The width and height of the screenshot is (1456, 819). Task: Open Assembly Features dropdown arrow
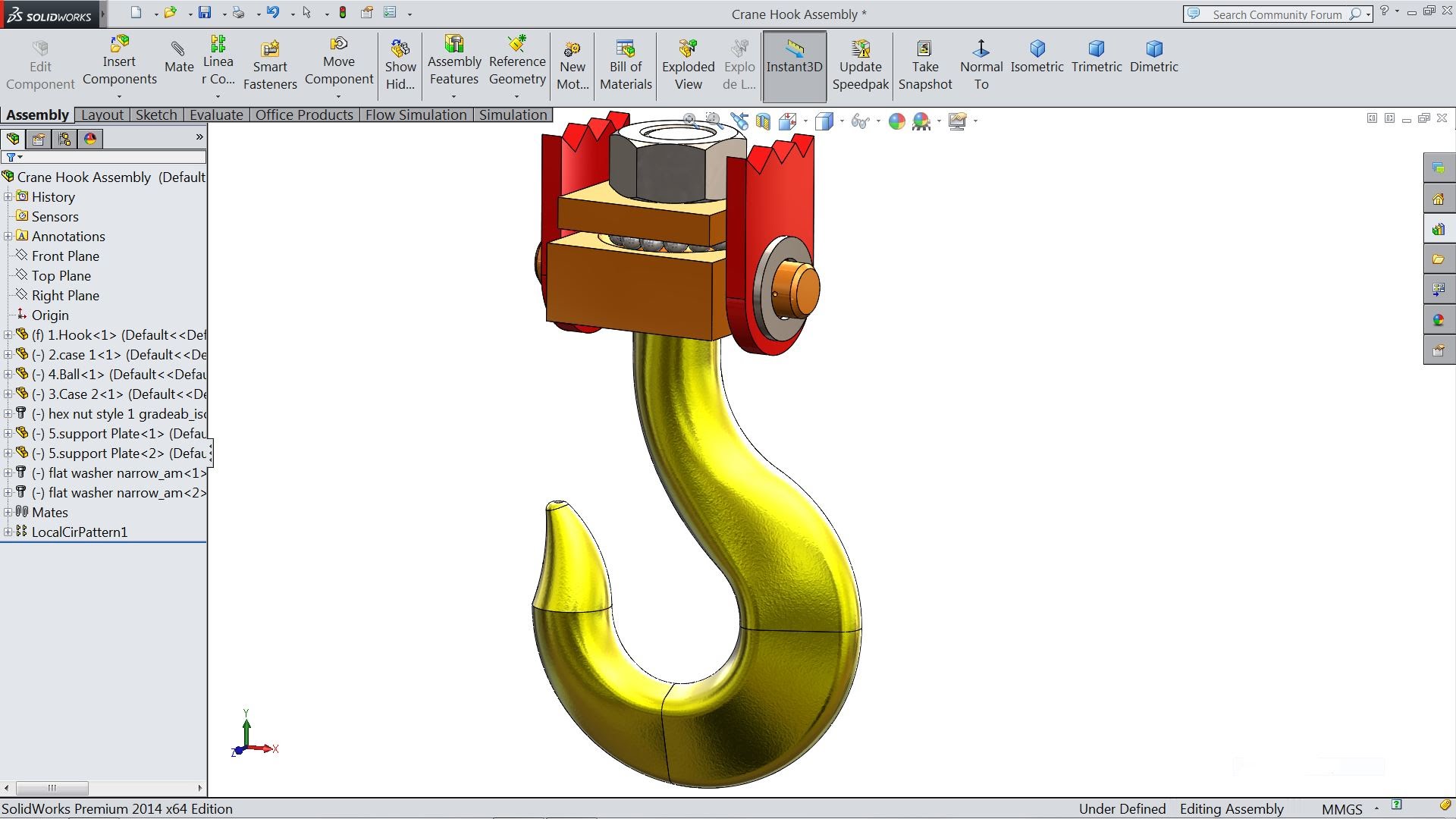coord(453,96)
